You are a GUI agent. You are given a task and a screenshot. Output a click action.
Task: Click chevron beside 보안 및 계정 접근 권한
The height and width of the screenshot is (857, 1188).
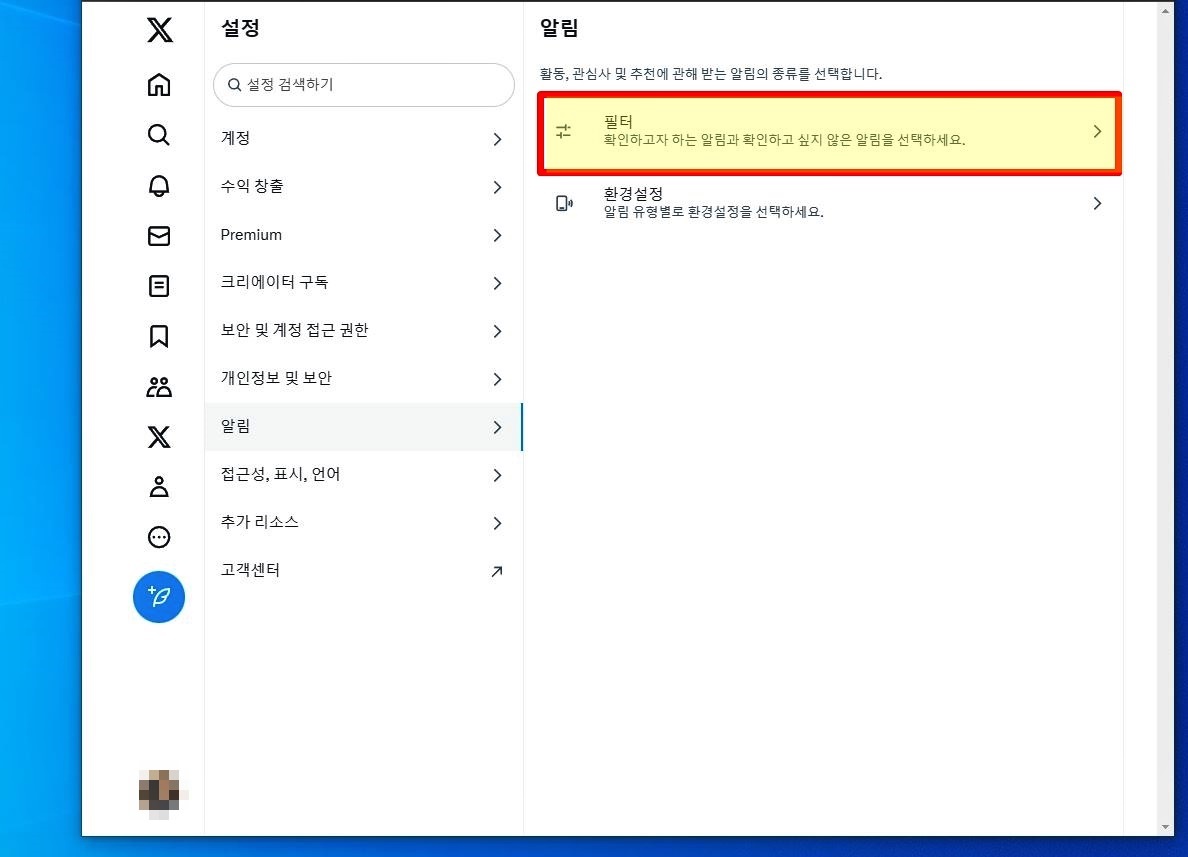click(497, 331)
